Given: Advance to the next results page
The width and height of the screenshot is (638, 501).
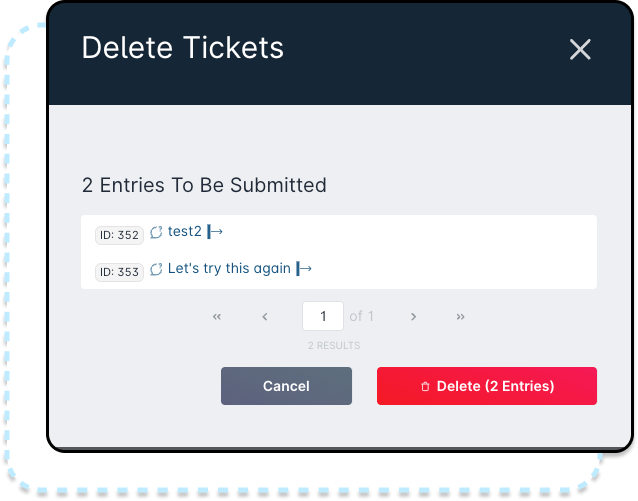Looking at the screenshot, I should coord(413,317).
